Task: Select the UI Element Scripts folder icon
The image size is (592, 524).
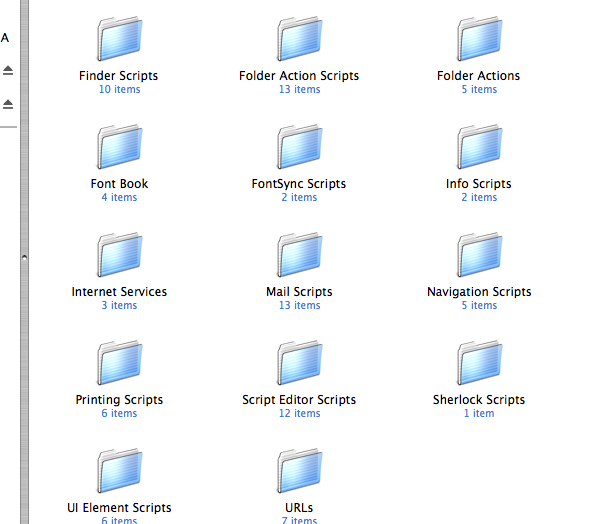Action: (120, 470)
